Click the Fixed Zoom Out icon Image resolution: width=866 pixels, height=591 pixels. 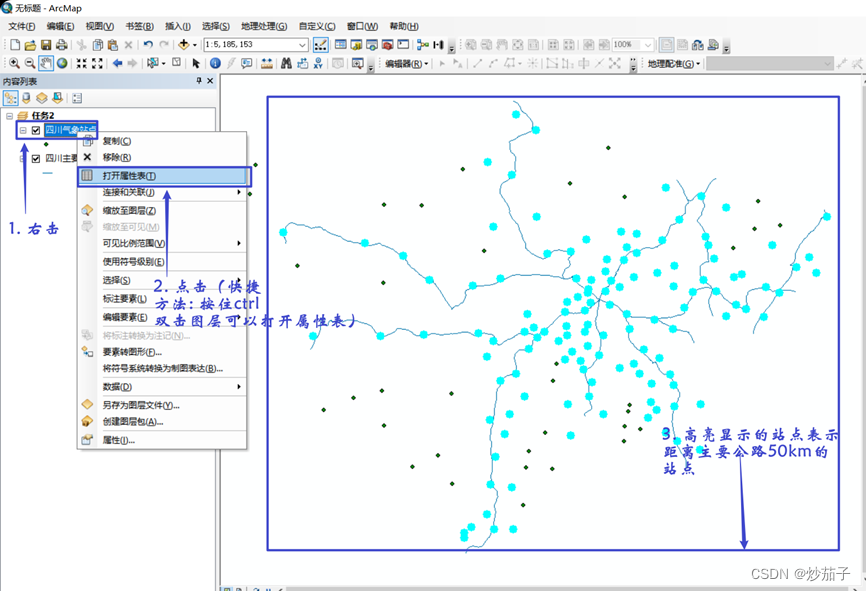97,64
